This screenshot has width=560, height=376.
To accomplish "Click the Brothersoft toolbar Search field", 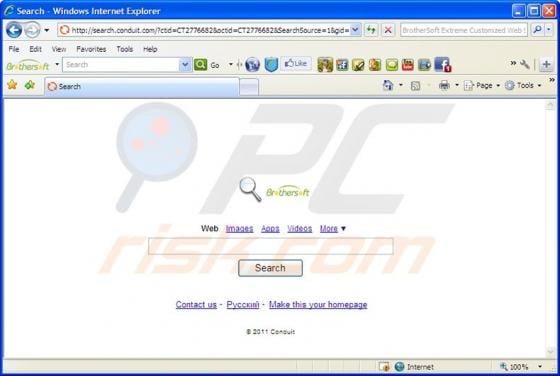I will click(121, 65).
